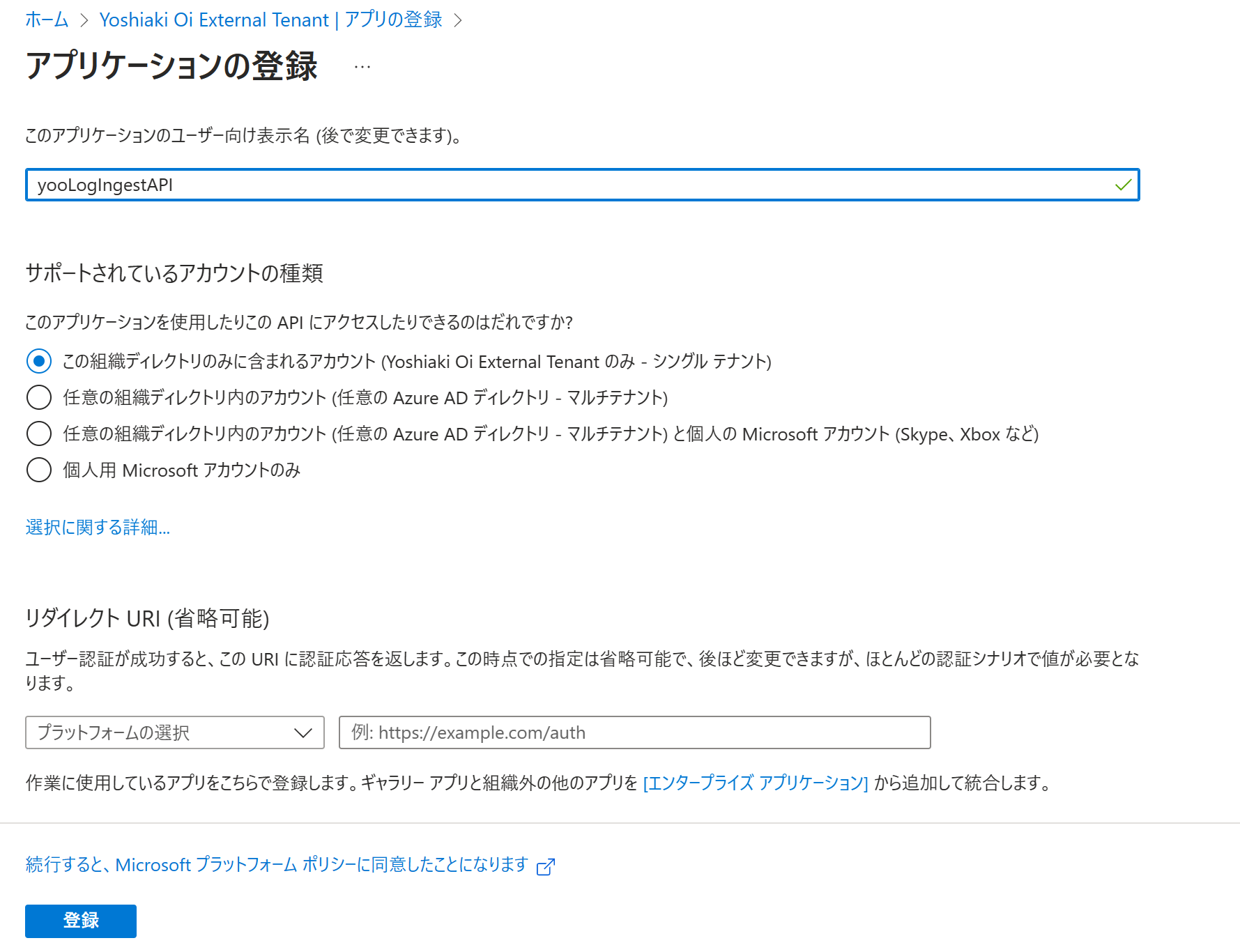Image resolution: width=1240 pixels, height=952 pixels.
Task: Click the green checkmark in name field
Action: 1123,185
